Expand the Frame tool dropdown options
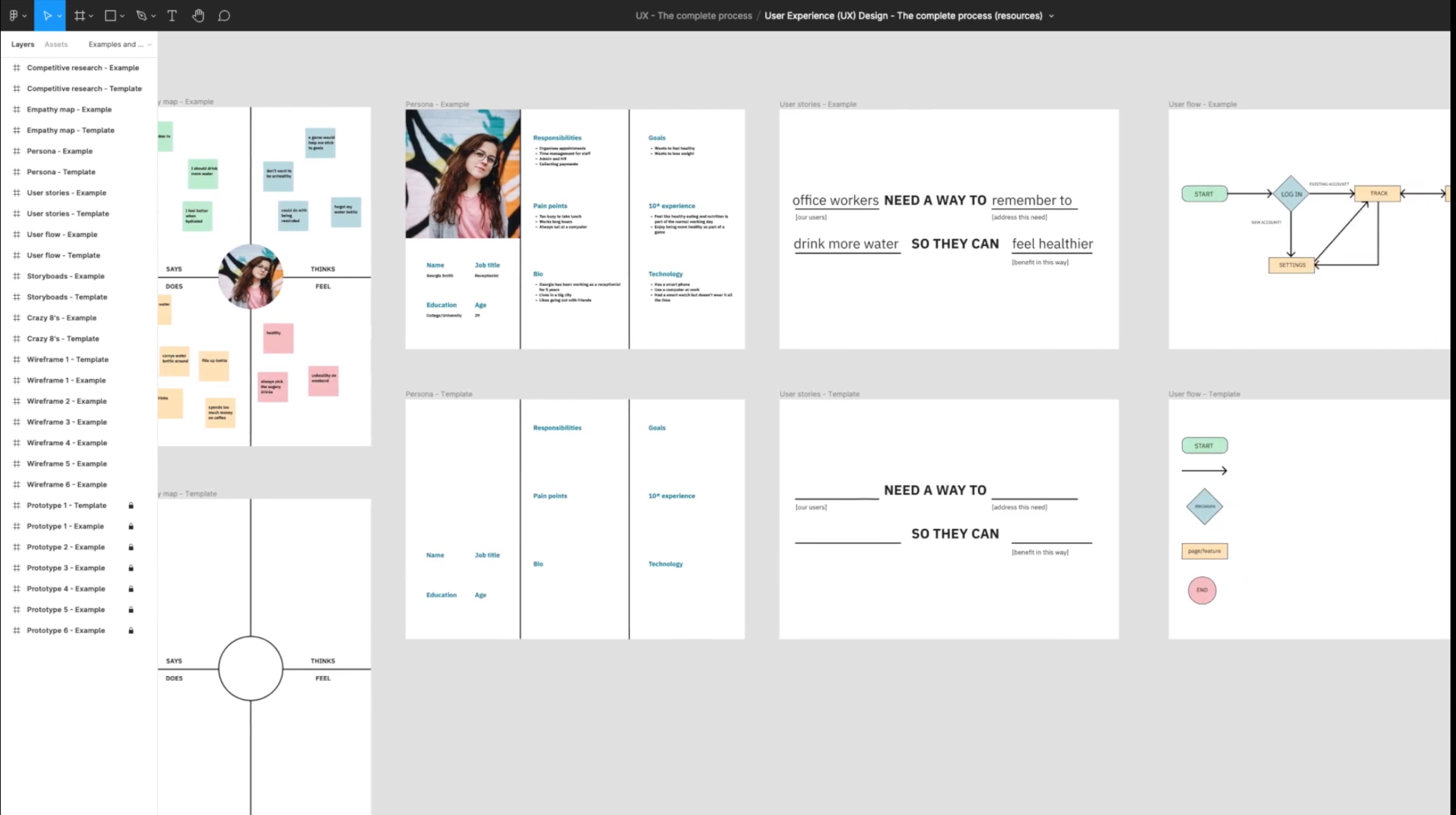 pos(91,15)
